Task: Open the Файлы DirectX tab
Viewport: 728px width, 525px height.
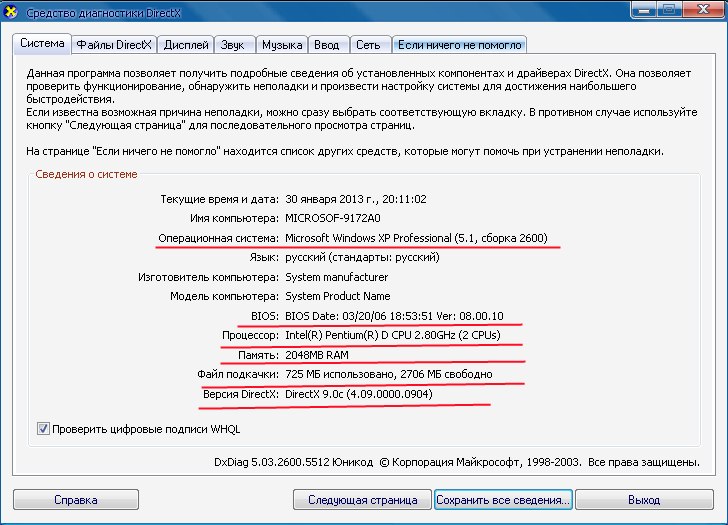Action: 114,45
